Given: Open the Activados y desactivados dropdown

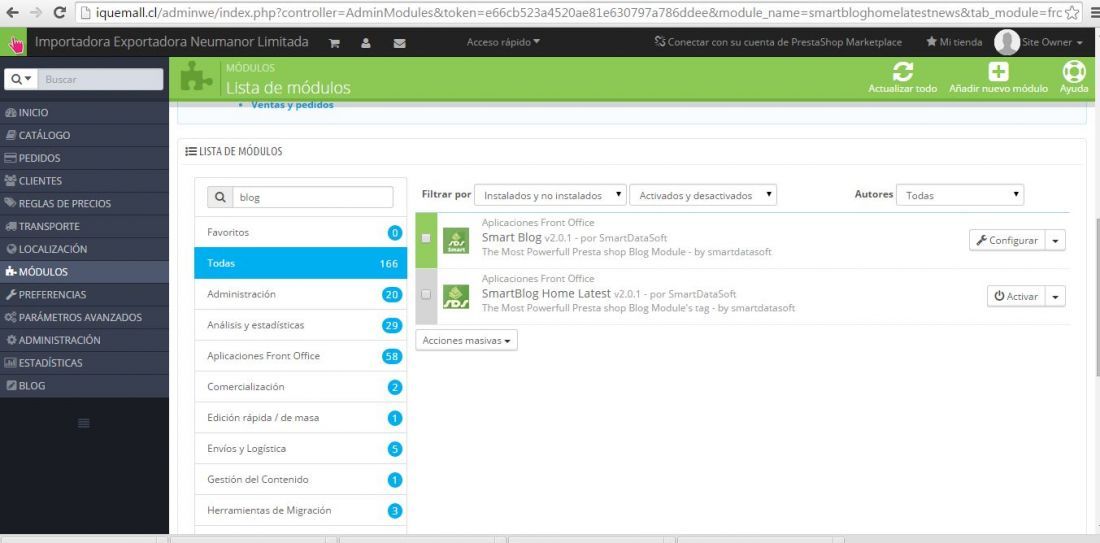Looking at the screenshot, I should click(703, 195).
